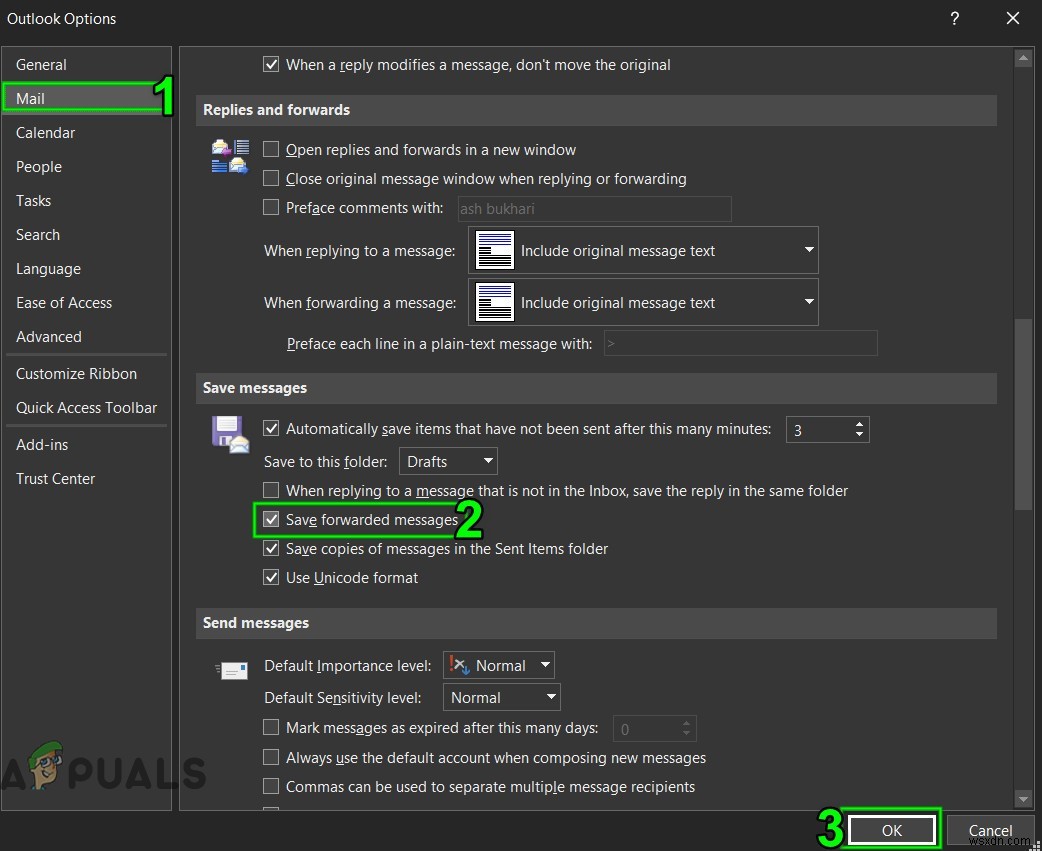Click the importance level icon next to Normal

point(461,665)
